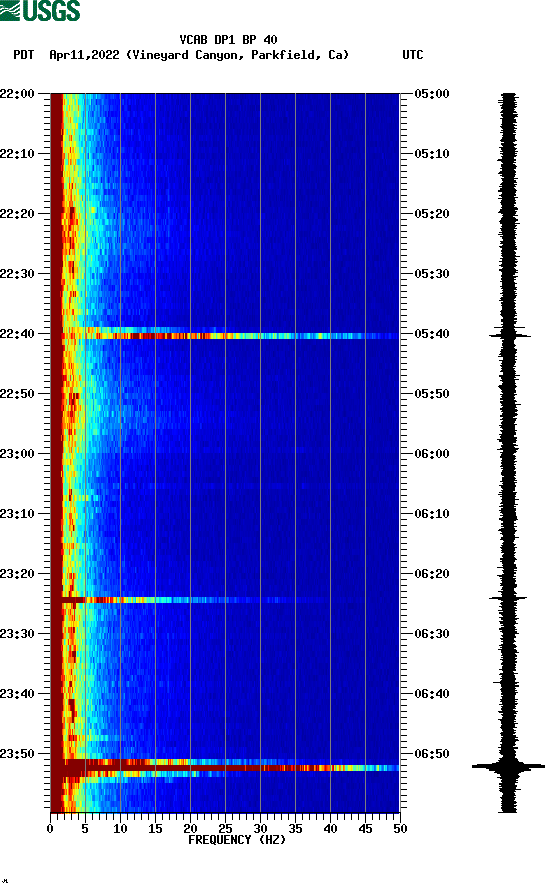The image size is (552, 892).
Task: Click the 15 Hz frequency tick label
Action: click(155, 829)
